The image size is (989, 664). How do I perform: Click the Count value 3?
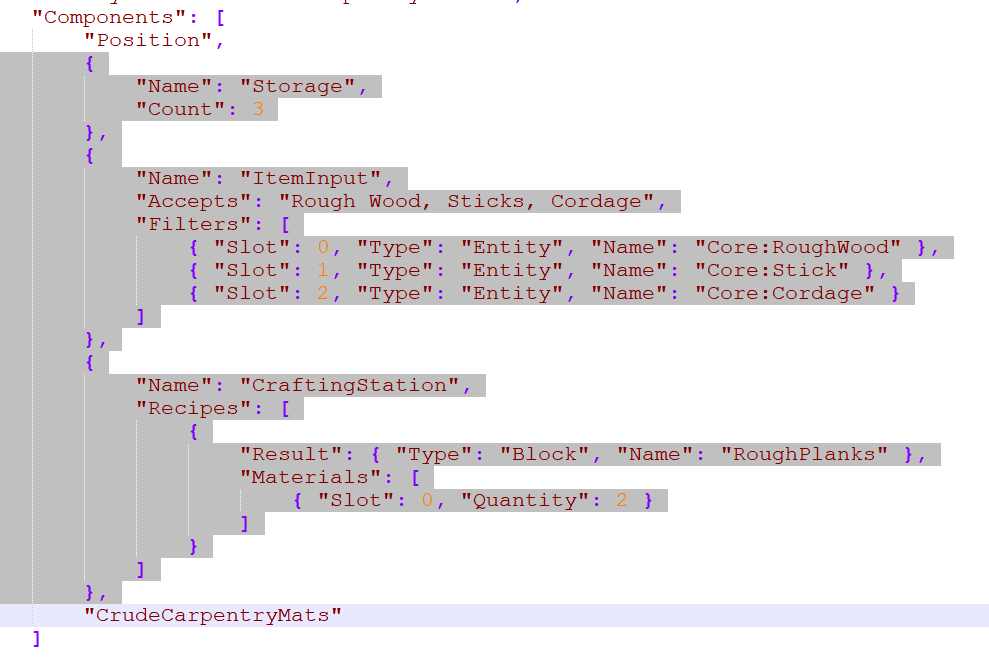258,109
